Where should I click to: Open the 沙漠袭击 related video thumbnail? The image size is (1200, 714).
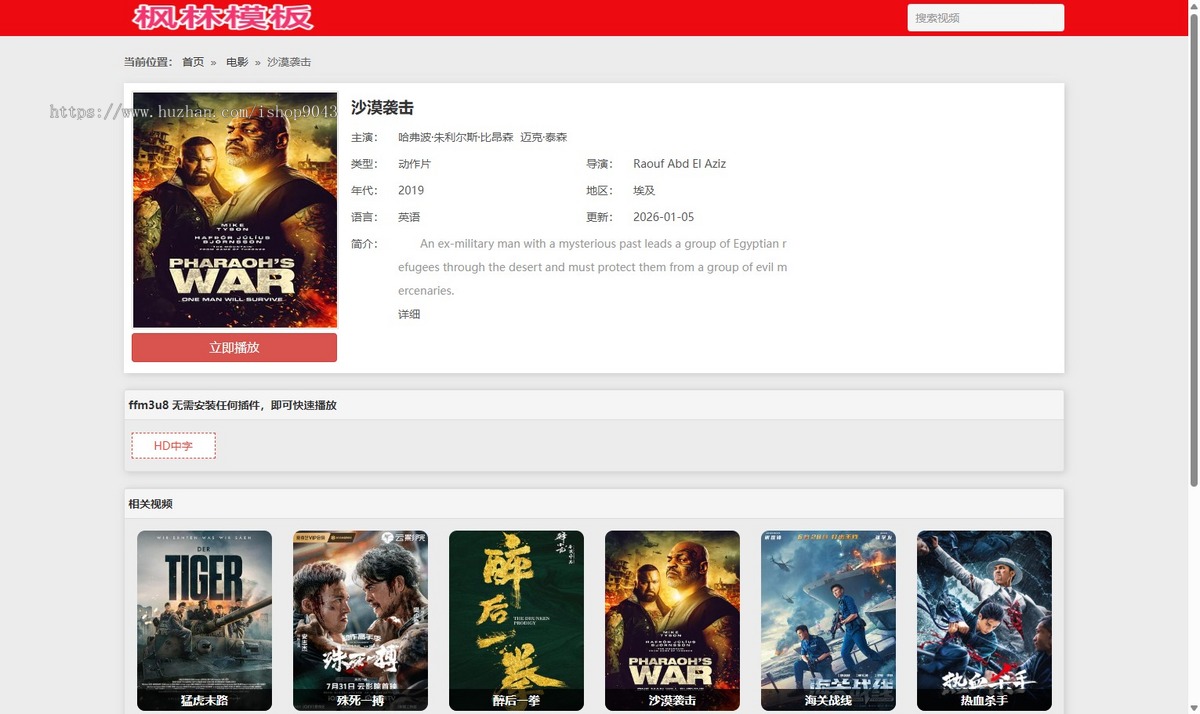(x=672, y=620)
